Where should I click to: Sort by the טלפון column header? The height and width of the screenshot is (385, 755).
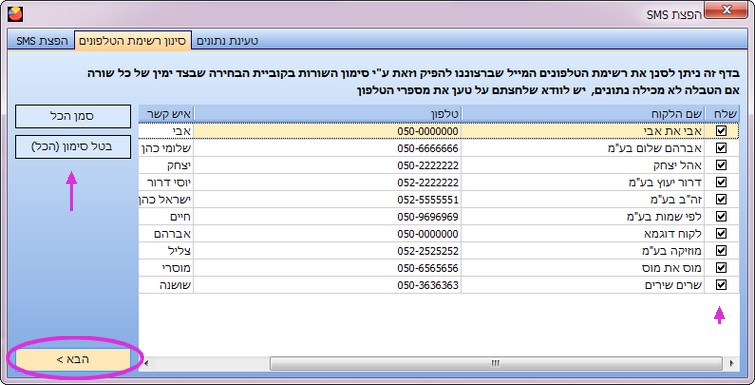pyautogui.click(x=327, y=114)
